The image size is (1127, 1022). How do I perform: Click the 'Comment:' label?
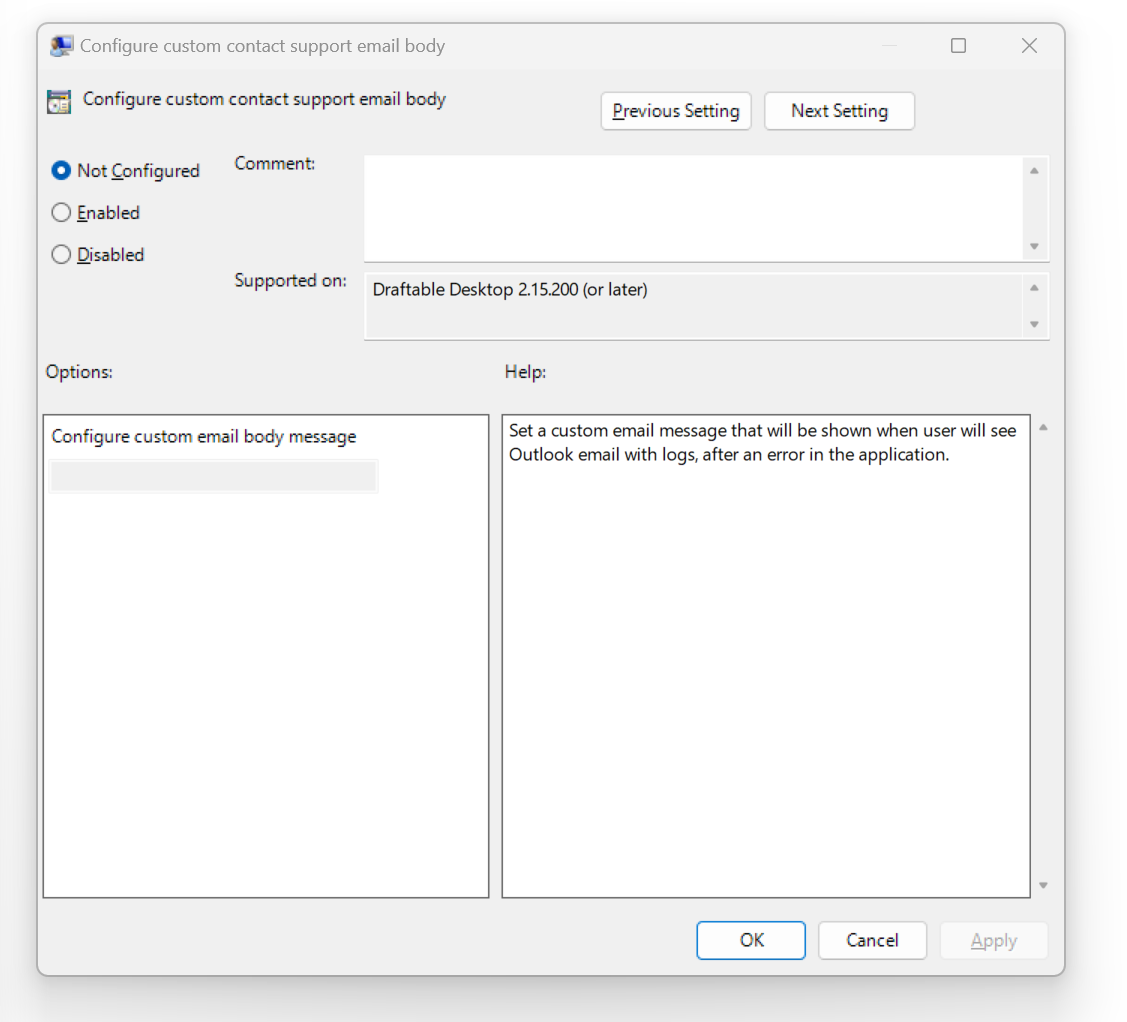coord(275,163)
